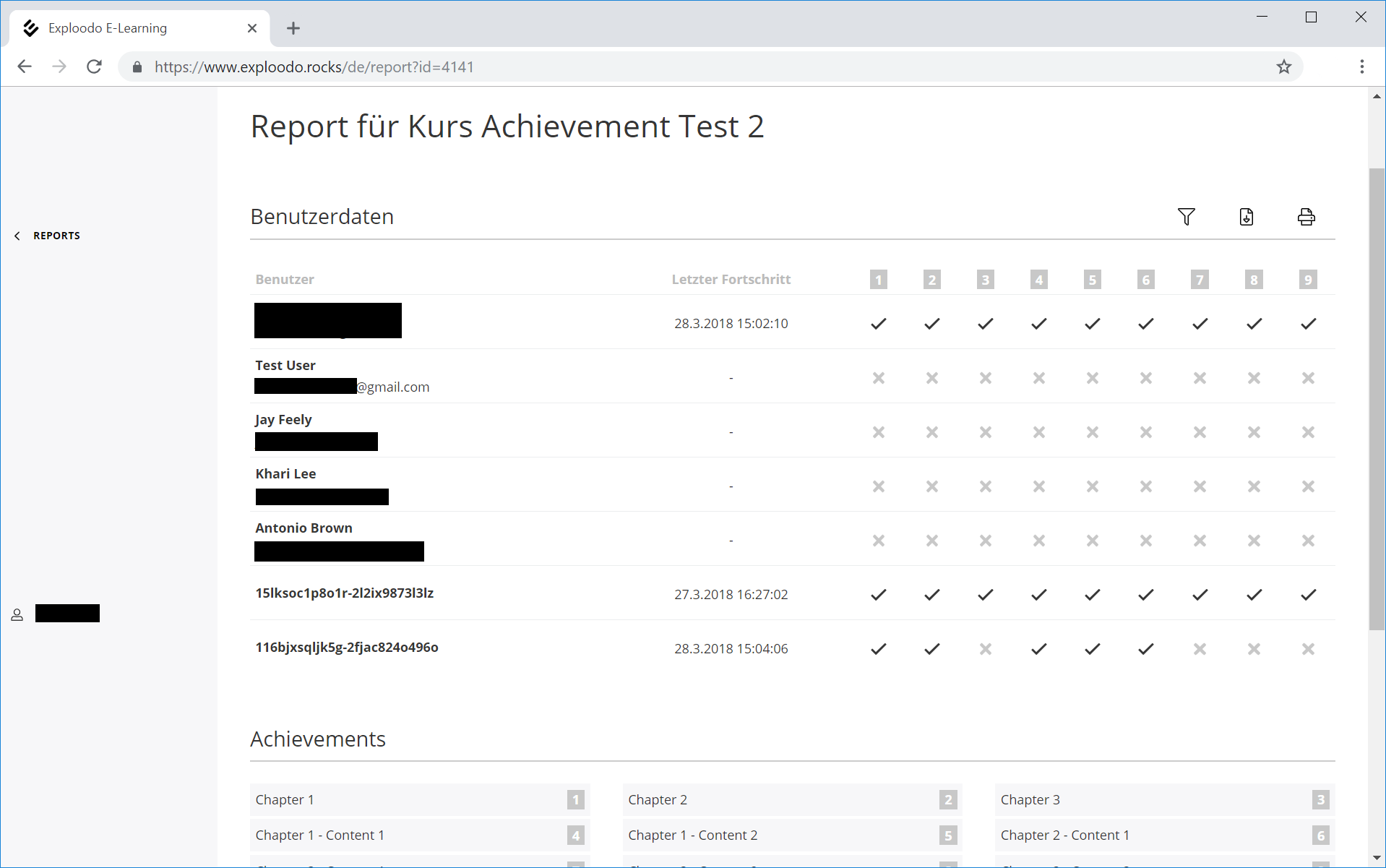The height and width of the screenshot is (868, 1386).
Task: Click the Khari Lee user name
Action: tap(285, 474)
